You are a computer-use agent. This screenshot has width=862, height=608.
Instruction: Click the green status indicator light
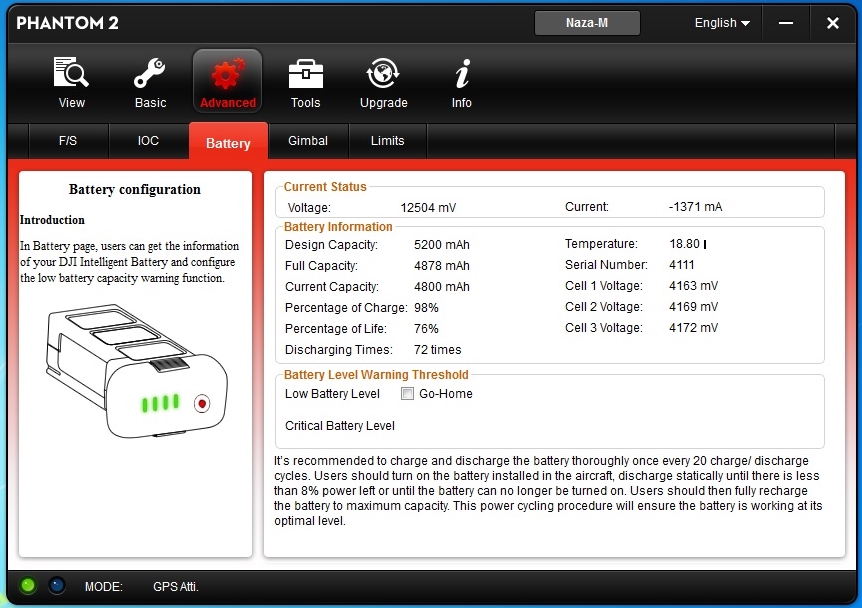coord(28,585)
